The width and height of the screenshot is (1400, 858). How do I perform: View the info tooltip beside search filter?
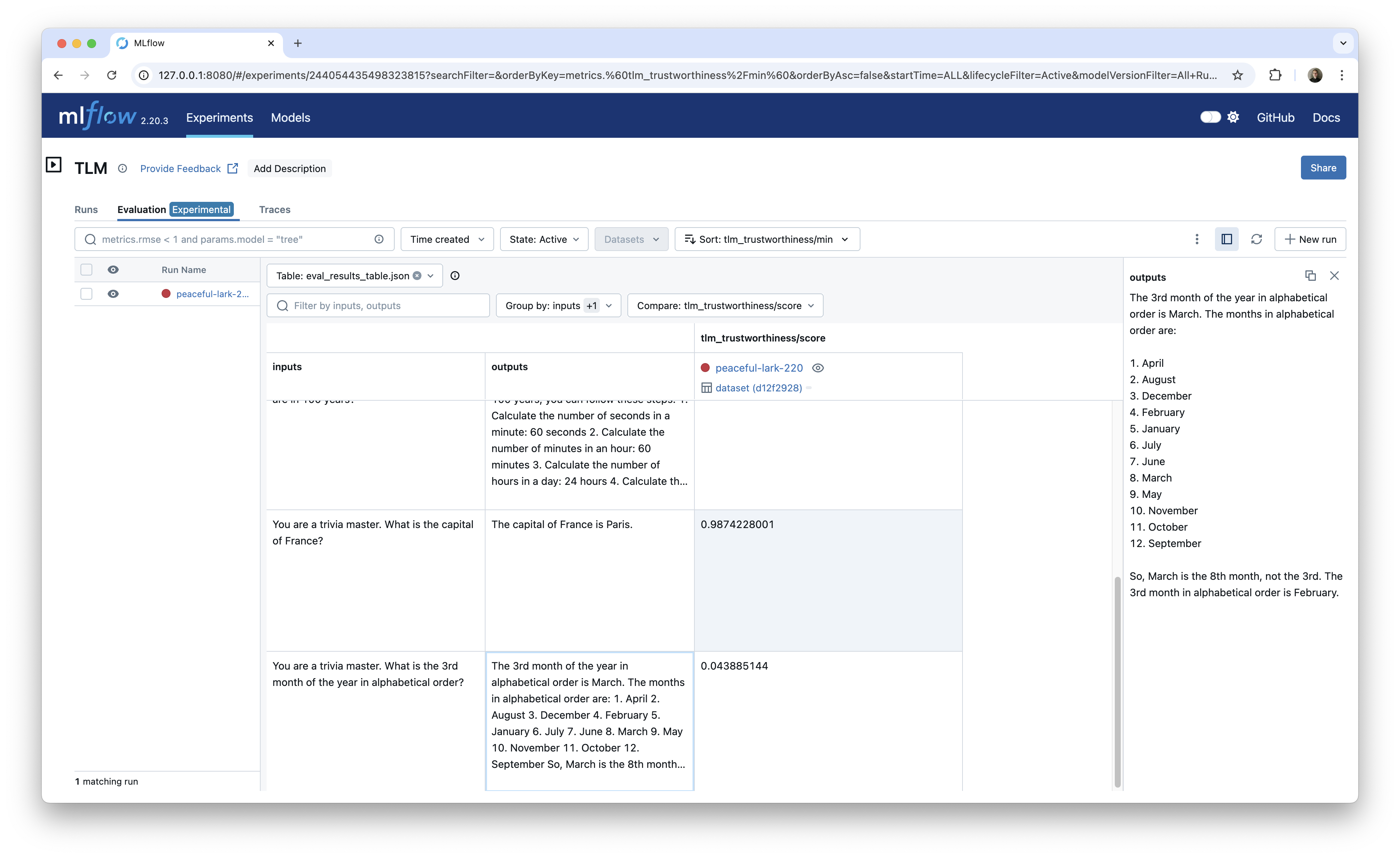tap(379, 239)
